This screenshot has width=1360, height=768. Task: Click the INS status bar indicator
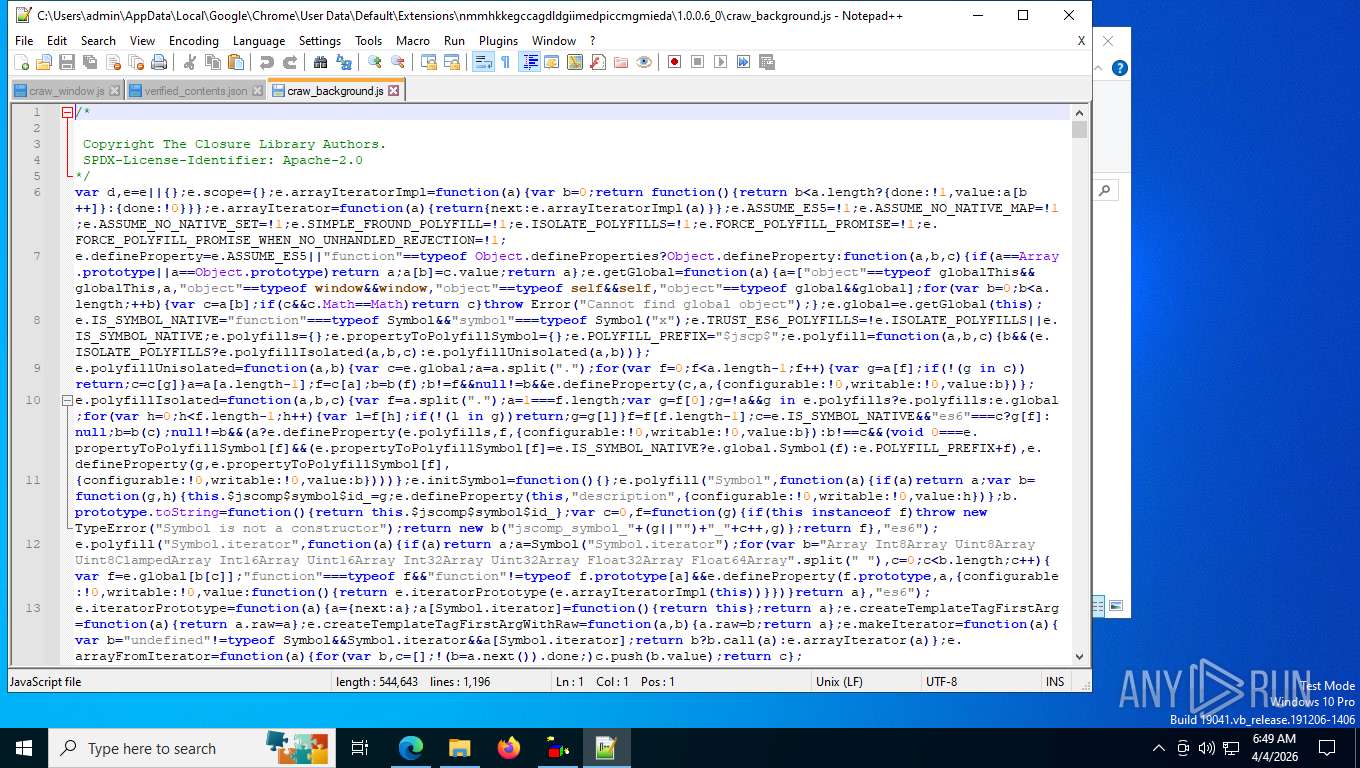coord(1055,681)
